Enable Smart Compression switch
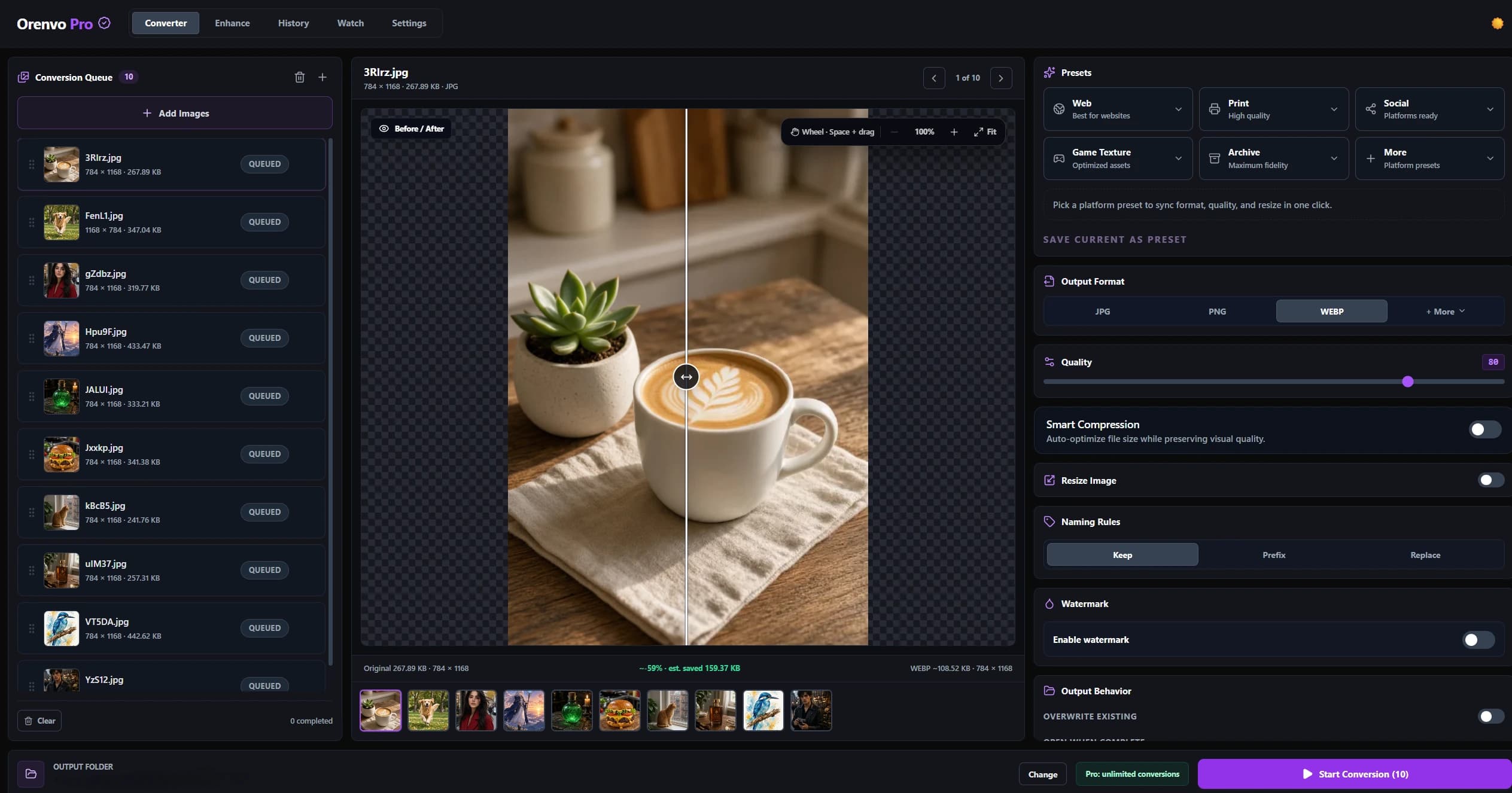Viewport: 1512px width, 793px height. point(1485,429)
